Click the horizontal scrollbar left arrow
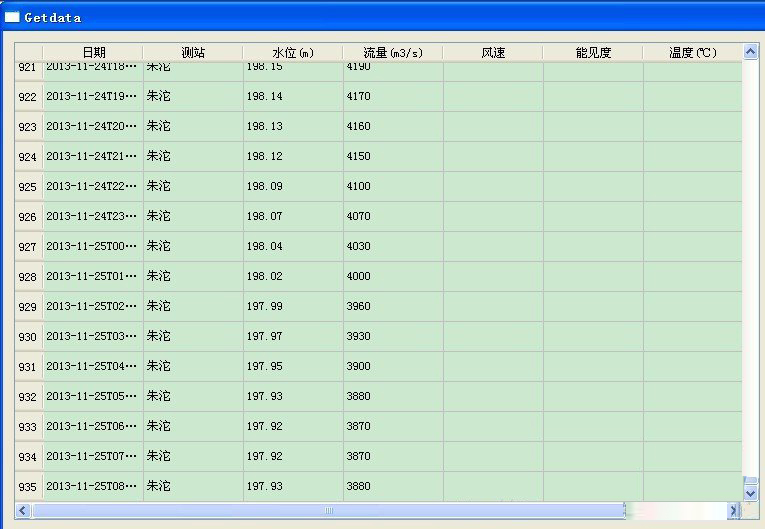 pyautogui.click(x=23, y=511)
